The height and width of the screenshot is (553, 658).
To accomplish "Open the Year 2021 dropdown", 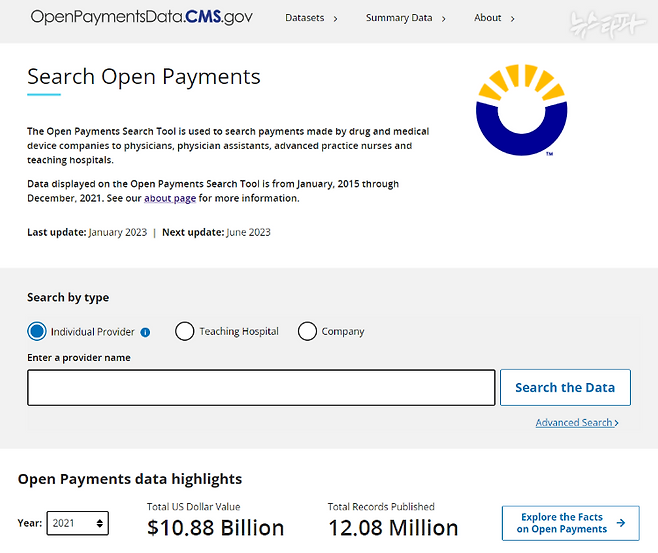I will tap(78, 523).
